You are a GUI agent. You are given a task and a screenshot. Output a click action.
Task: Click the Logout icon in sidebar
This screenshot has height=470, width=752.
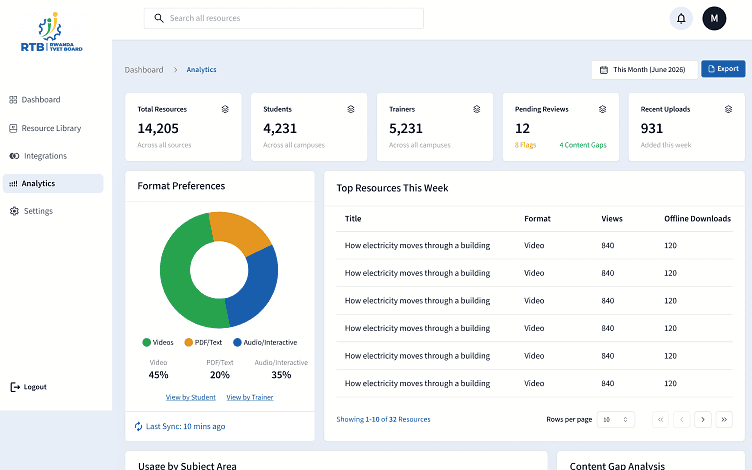(x=15, y=387)
